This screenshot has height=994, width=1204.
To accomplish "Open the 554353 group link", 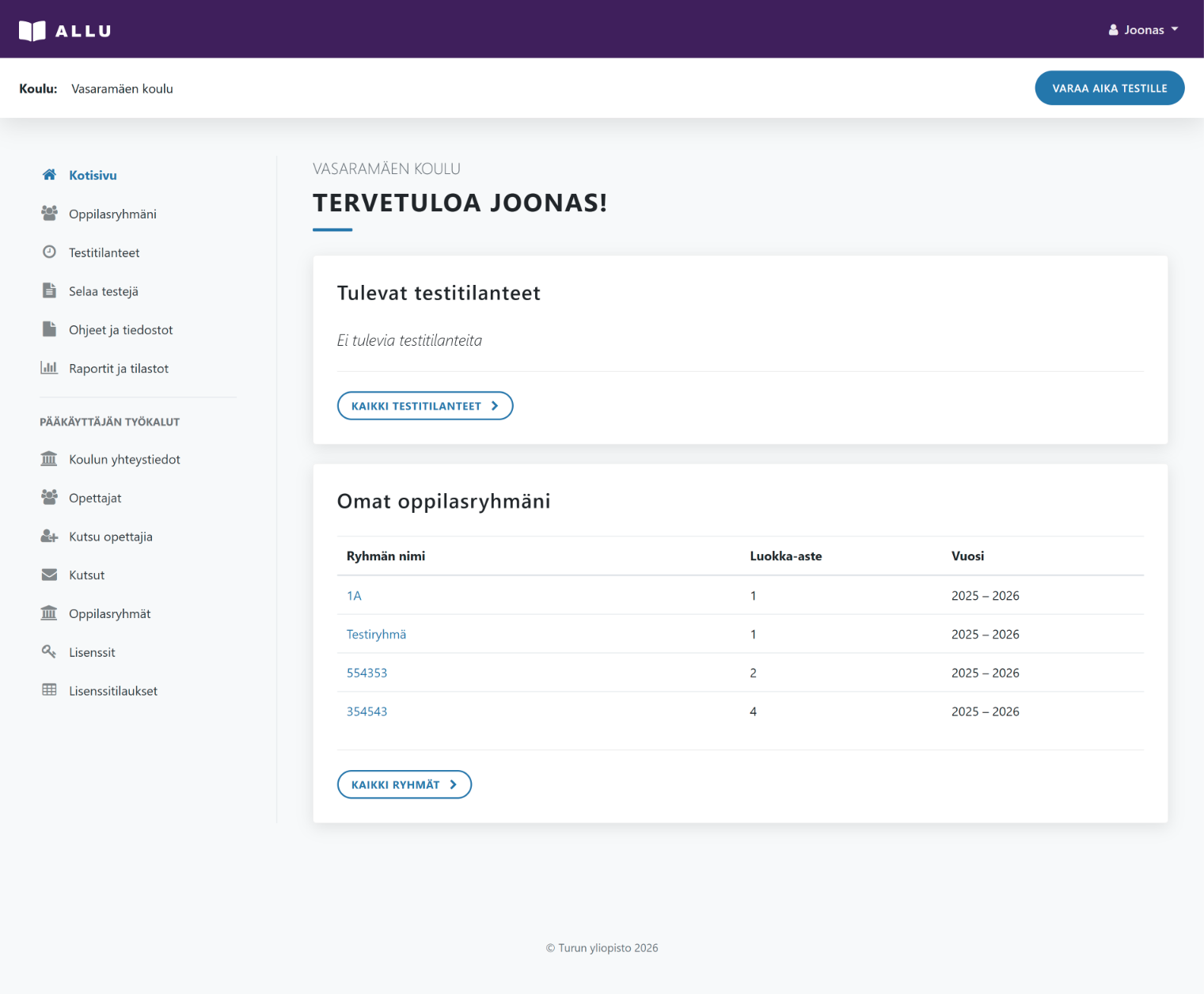I will [x=367, y=673].
